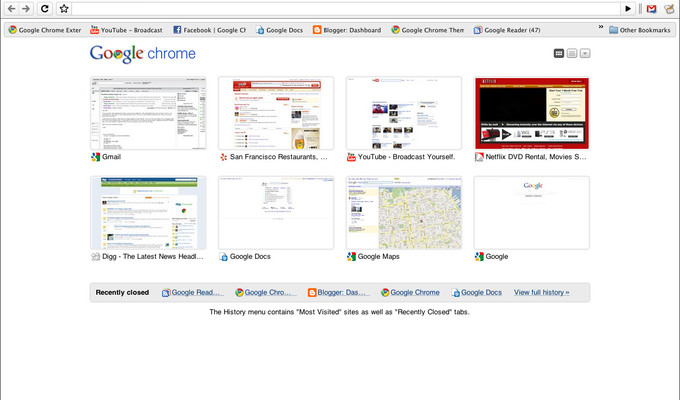The width and height of the screenshot is (680, 400).
Task: Bookmark this page using the star icon
Action: click(64, 9)
